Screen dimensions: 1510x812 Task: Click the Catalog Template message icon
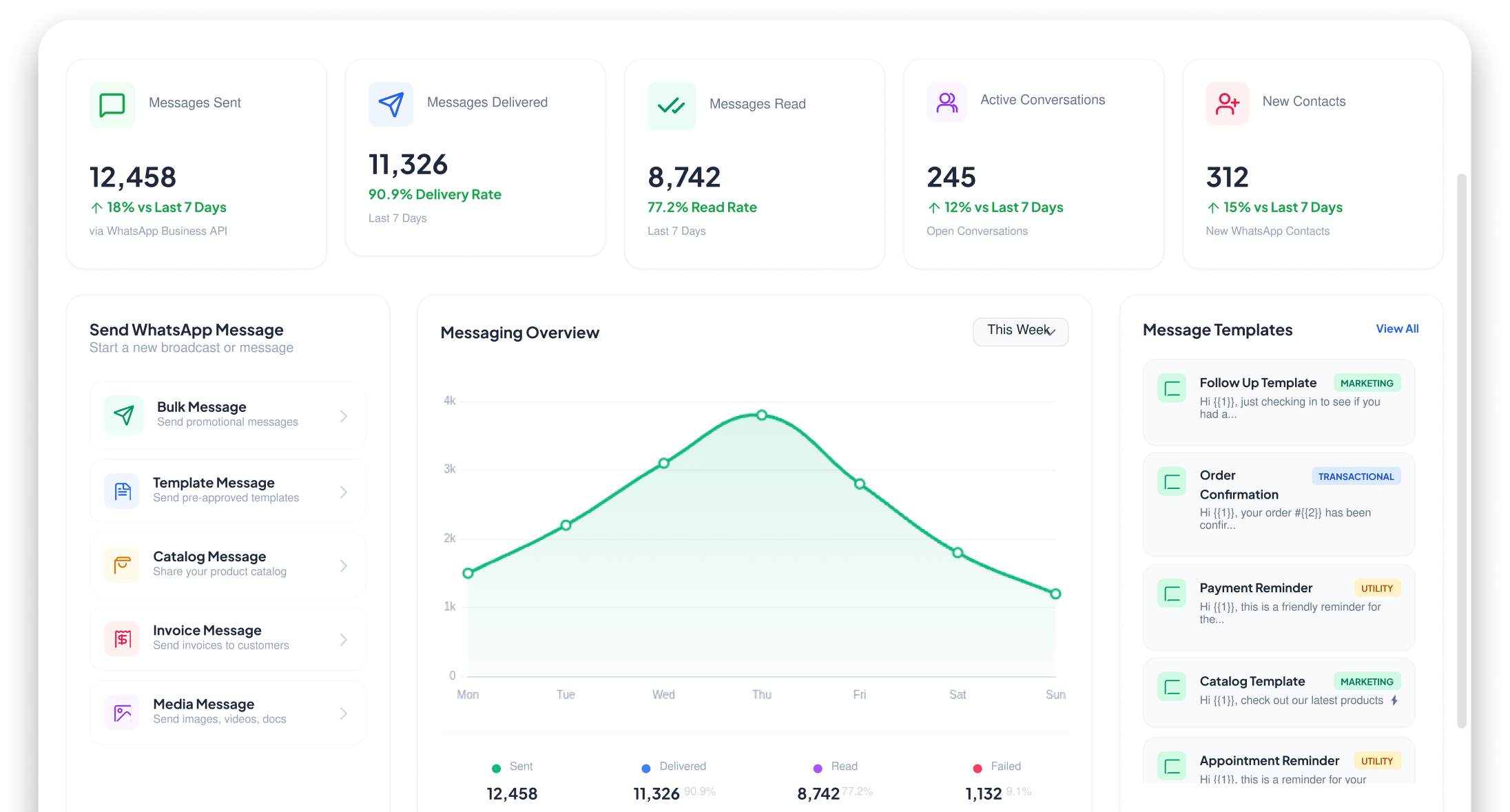click(1172, 687)
